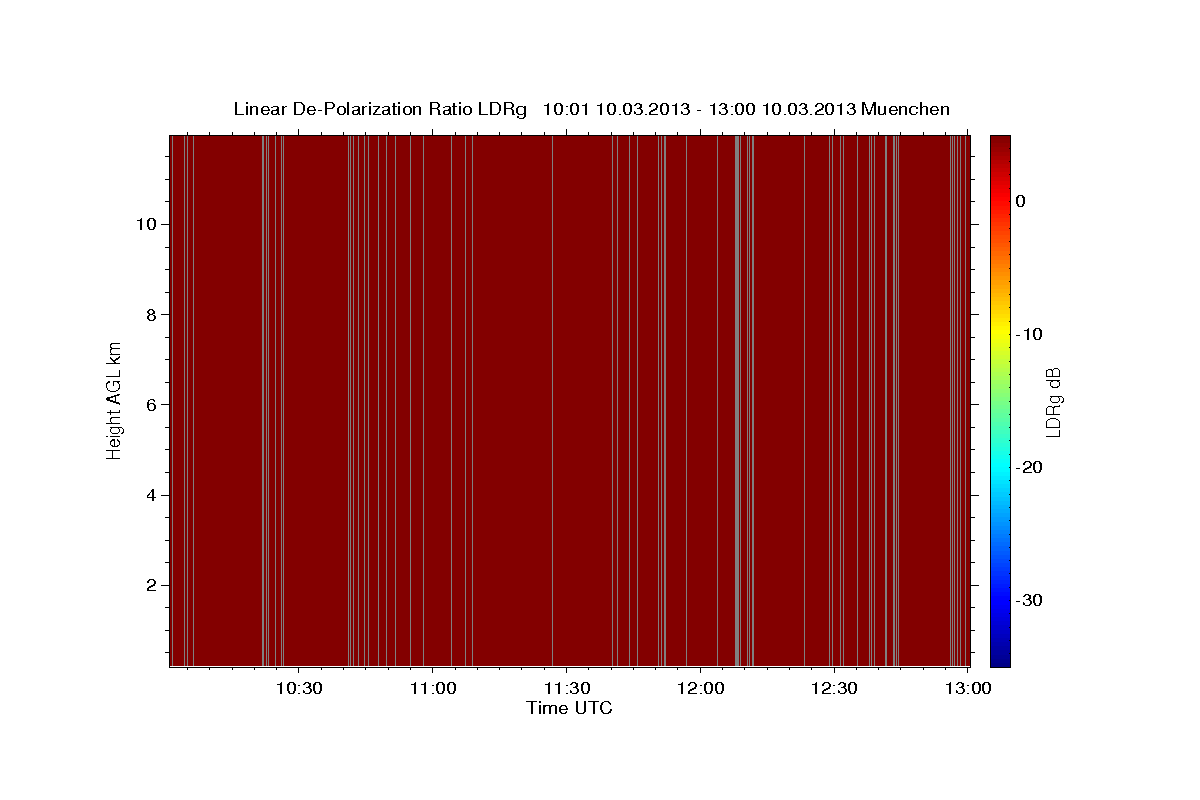
Task: Click the 'Height AGL km' axis label
Action: pyautogui.click(x=114, y=399)
